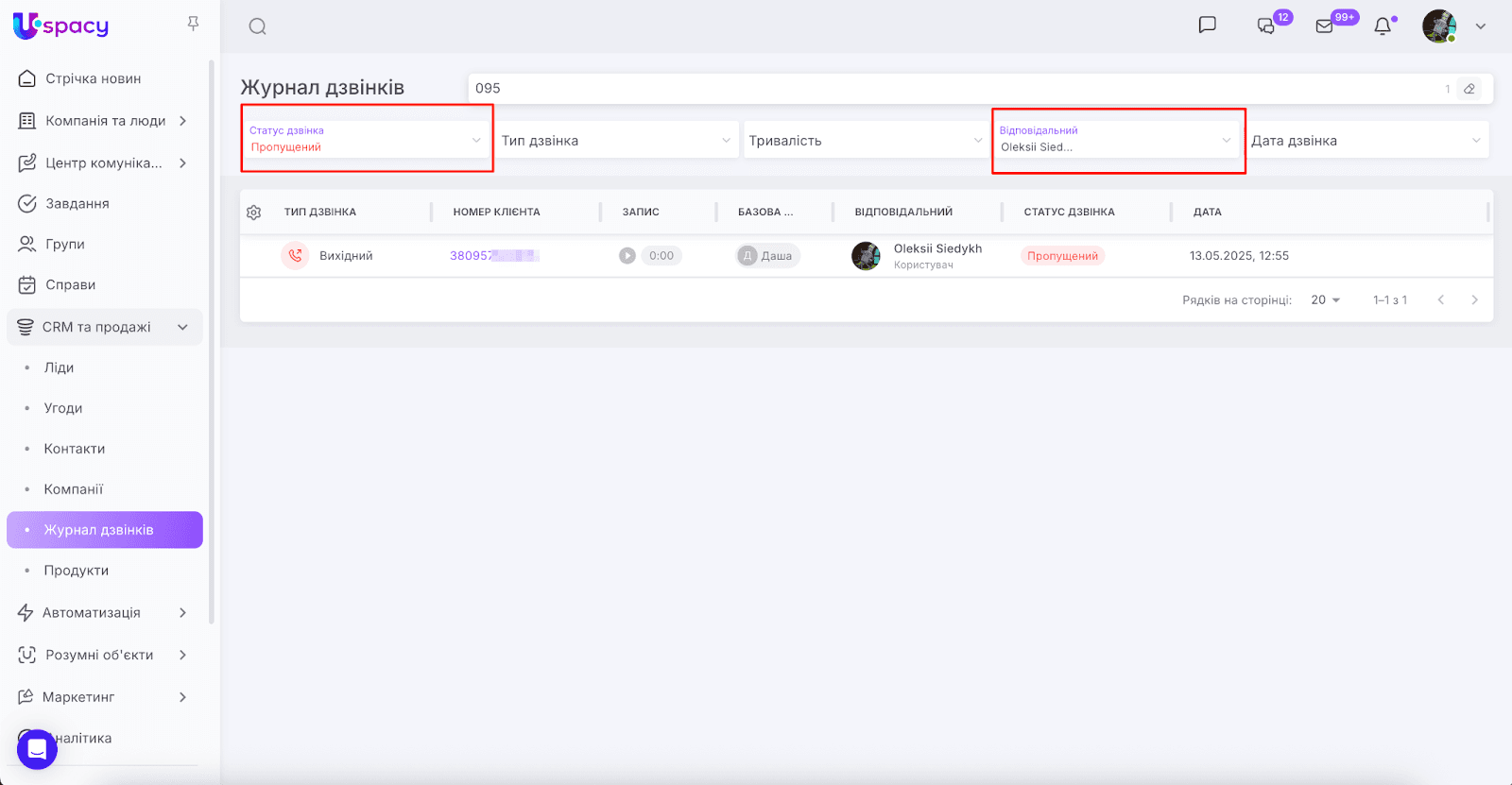Go to next page of results
Viewport: 1512px width, 785px height.
coord(1474,300)
